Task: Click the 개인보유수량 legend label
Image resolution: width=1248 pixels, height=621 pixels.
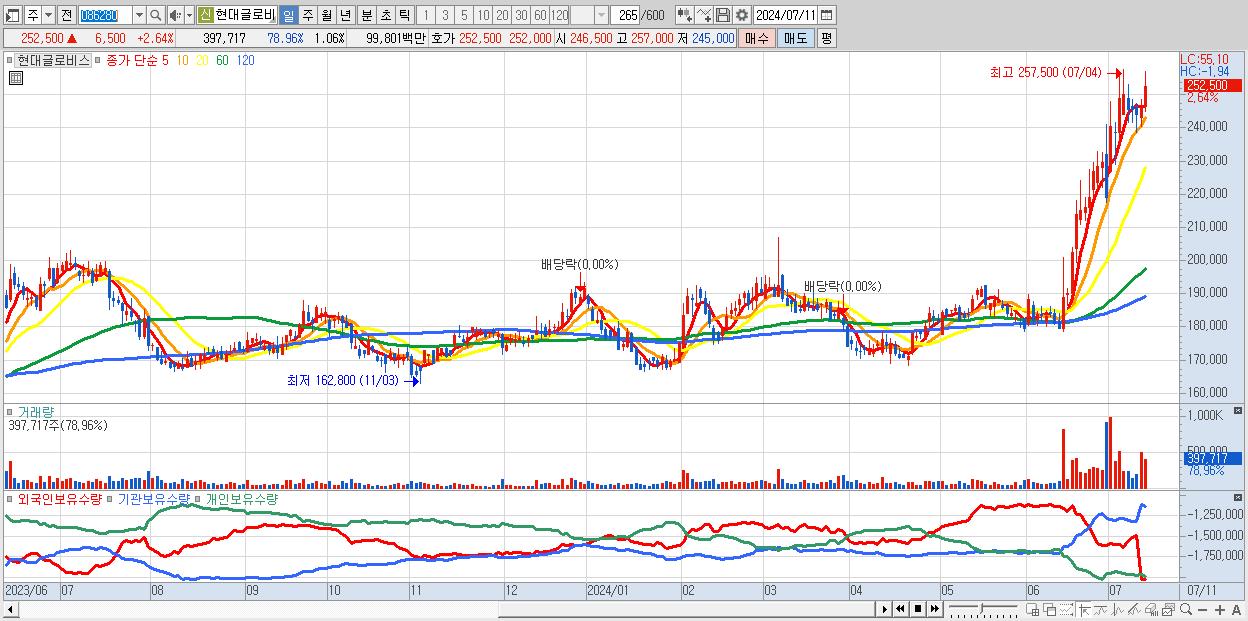Action: 242,498
